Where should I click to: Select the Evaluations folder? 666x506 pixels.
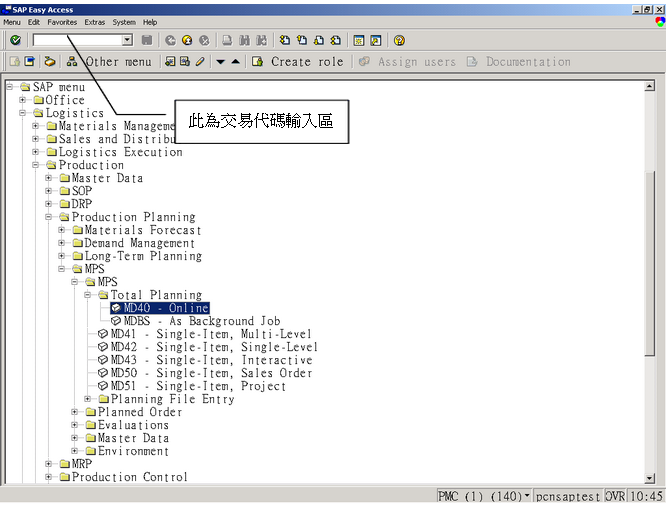[x=127, y=425]
